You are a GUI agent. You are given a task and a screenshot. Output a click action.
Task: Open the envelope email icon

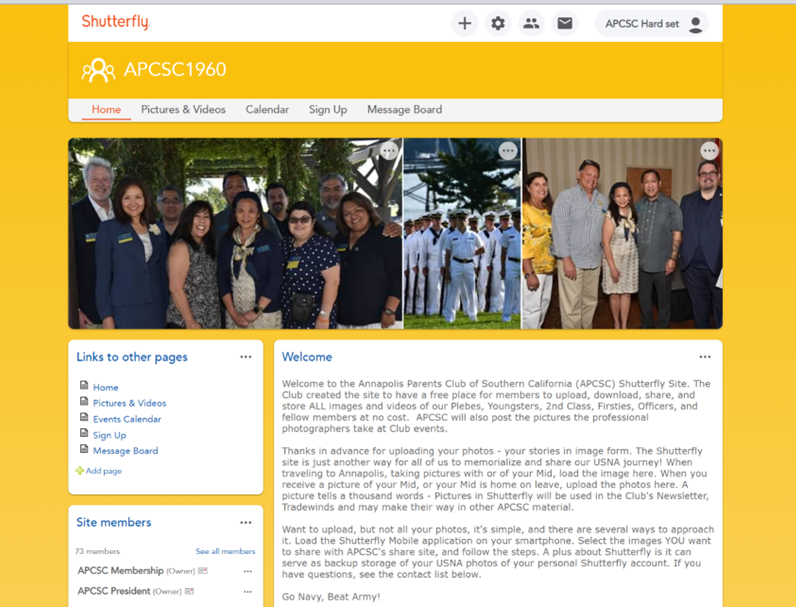565,23
